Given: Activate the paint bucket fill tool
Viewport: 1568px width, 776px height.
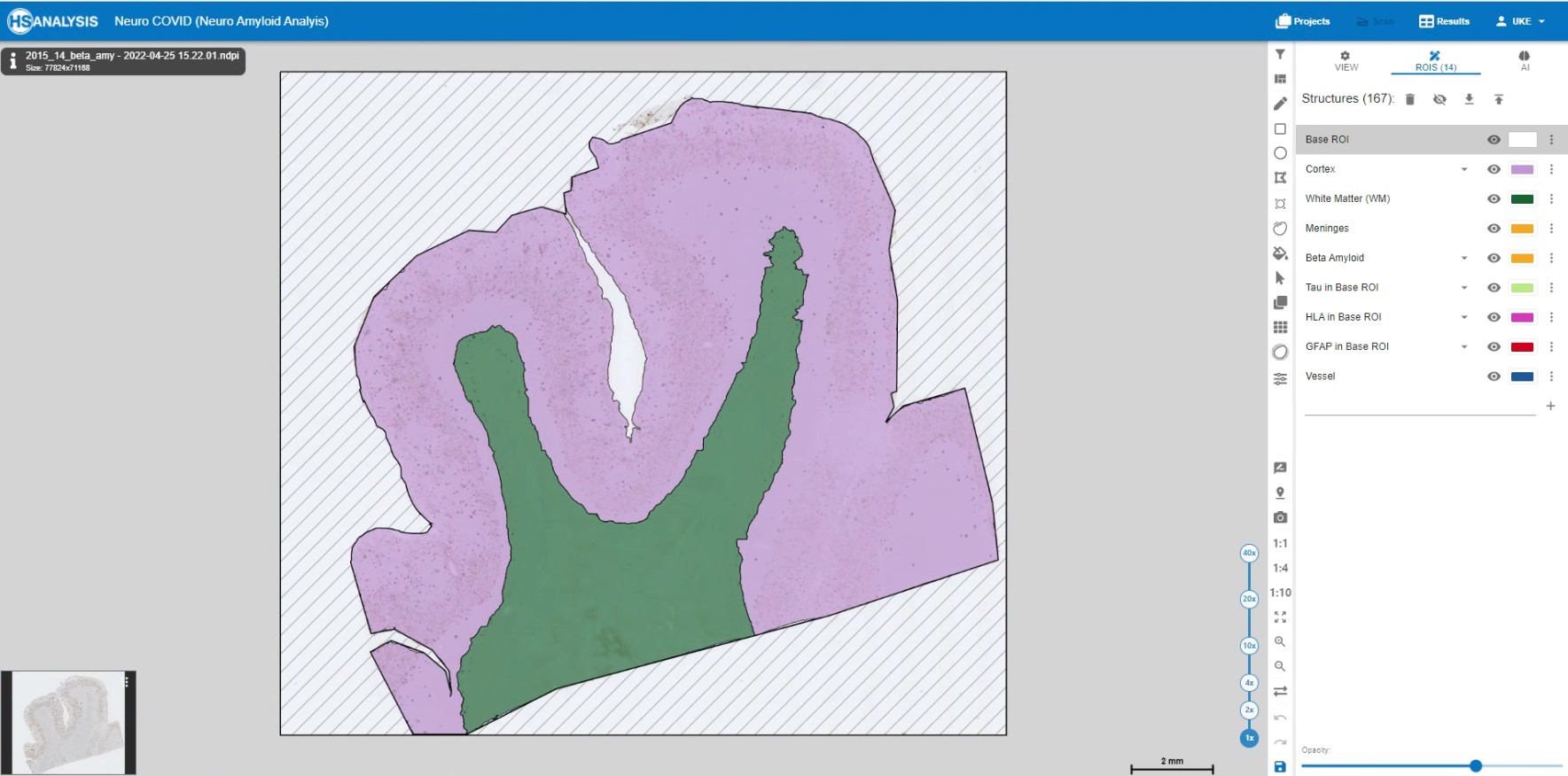Looking at the screenshot, I should pos(1280,253).
